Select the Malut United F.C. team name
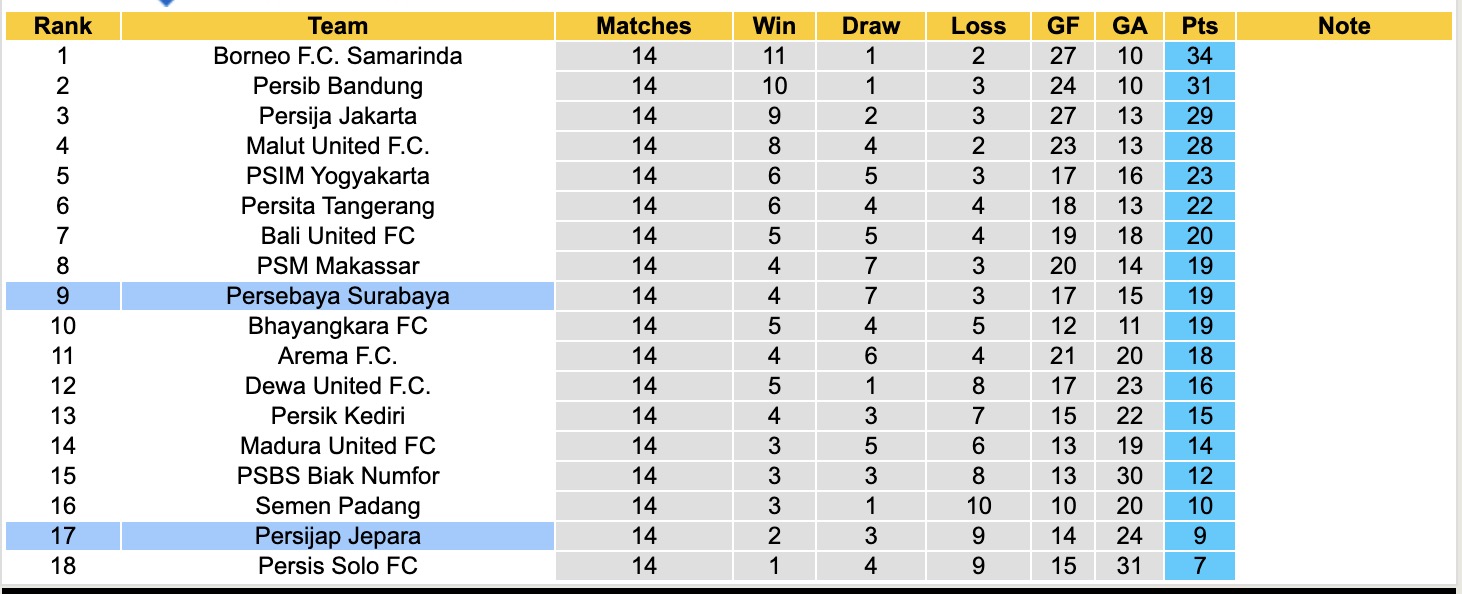This screenshot has height=594, width=1462. point(338,146)
